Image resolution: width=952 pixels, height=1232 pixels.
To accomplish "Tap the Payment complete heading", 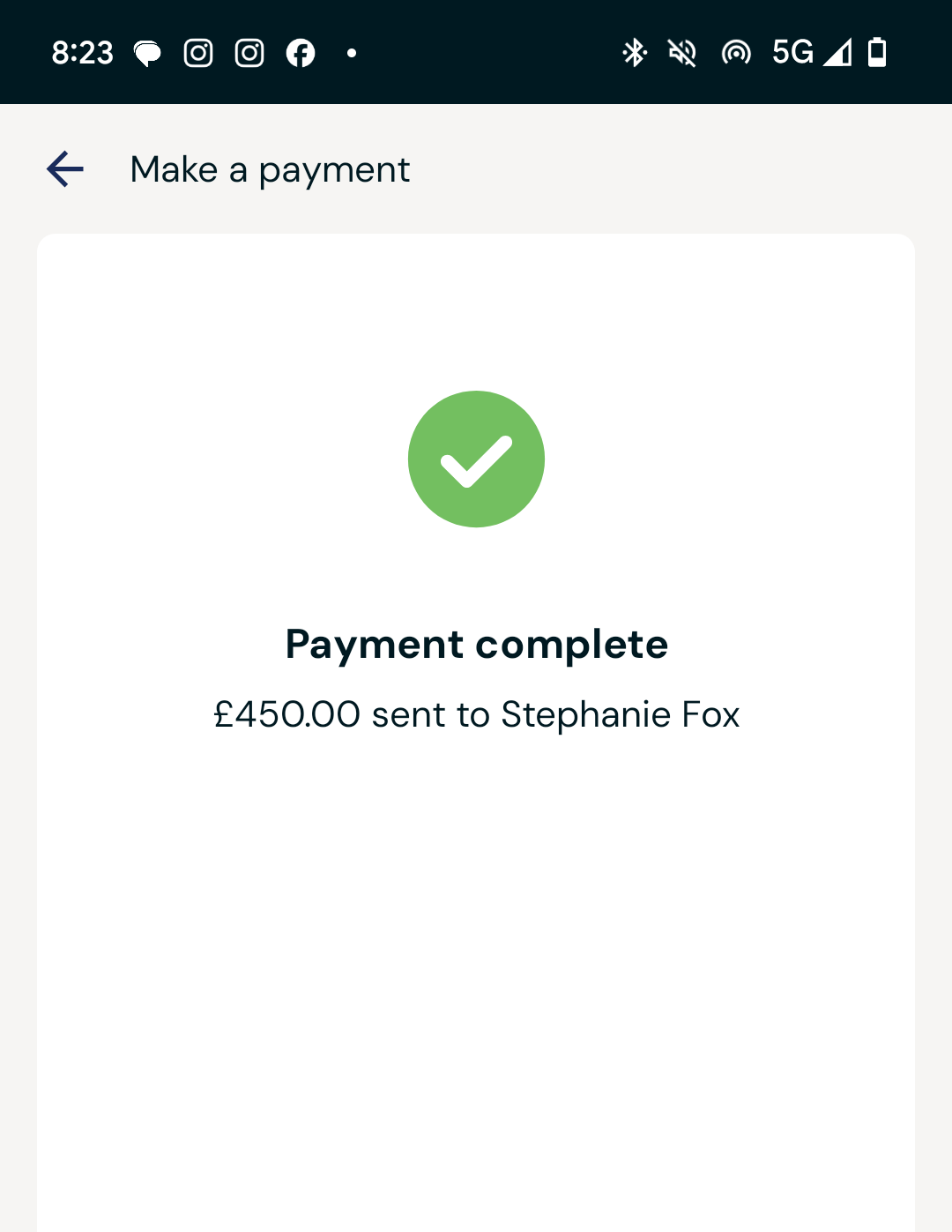I will click(477, 645).
